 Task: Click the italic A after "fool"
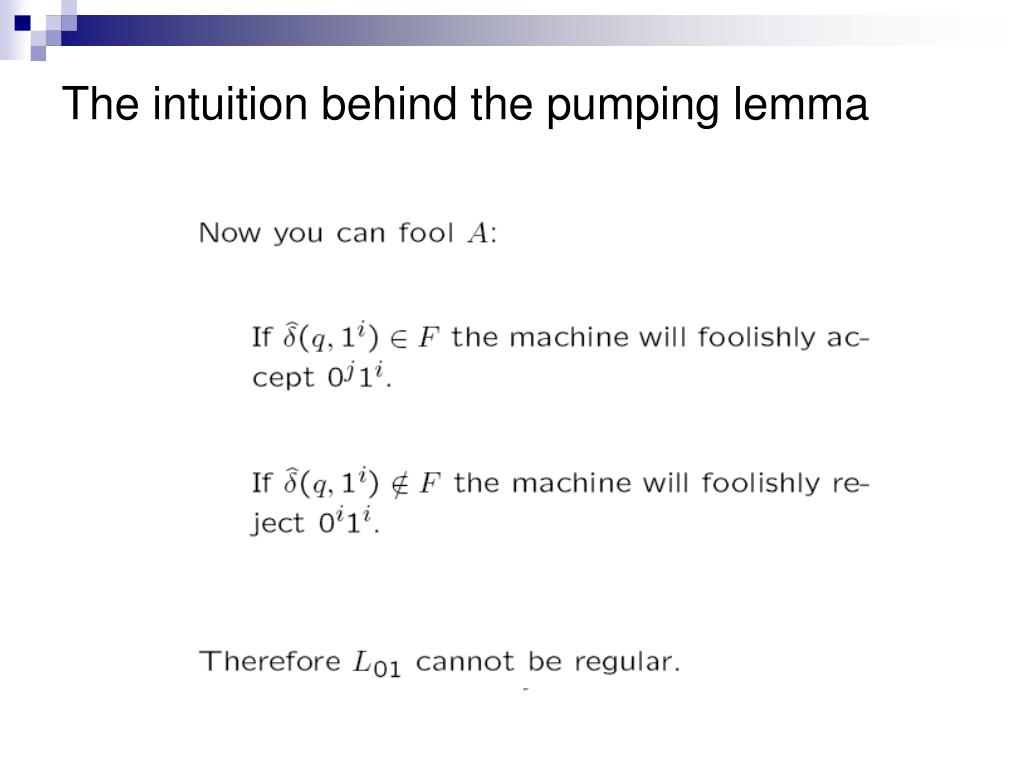477,232
